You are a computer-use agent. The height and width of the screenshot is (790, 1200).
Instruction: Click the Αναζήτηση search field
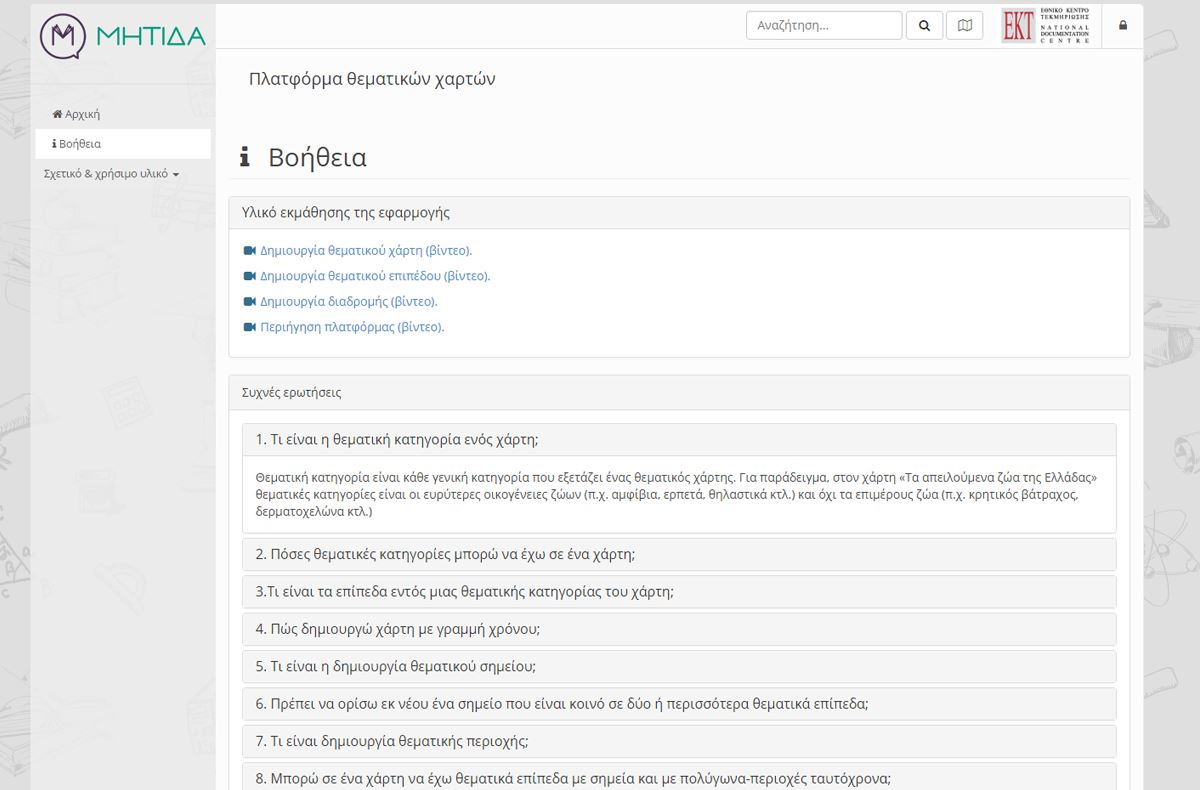(823, 26)
